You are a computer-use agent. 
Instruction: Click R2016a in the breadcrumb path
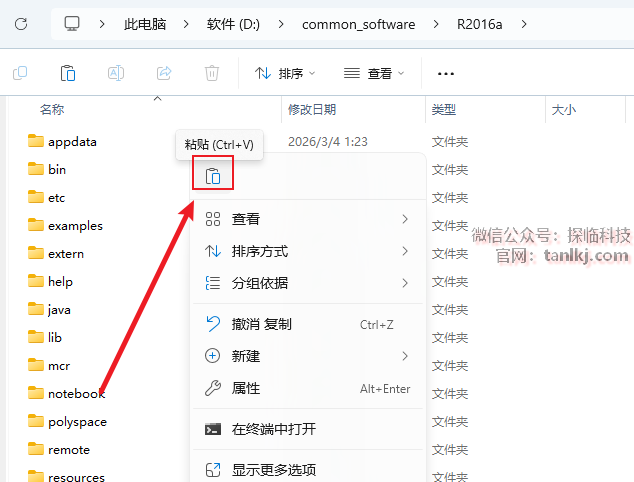480,24
